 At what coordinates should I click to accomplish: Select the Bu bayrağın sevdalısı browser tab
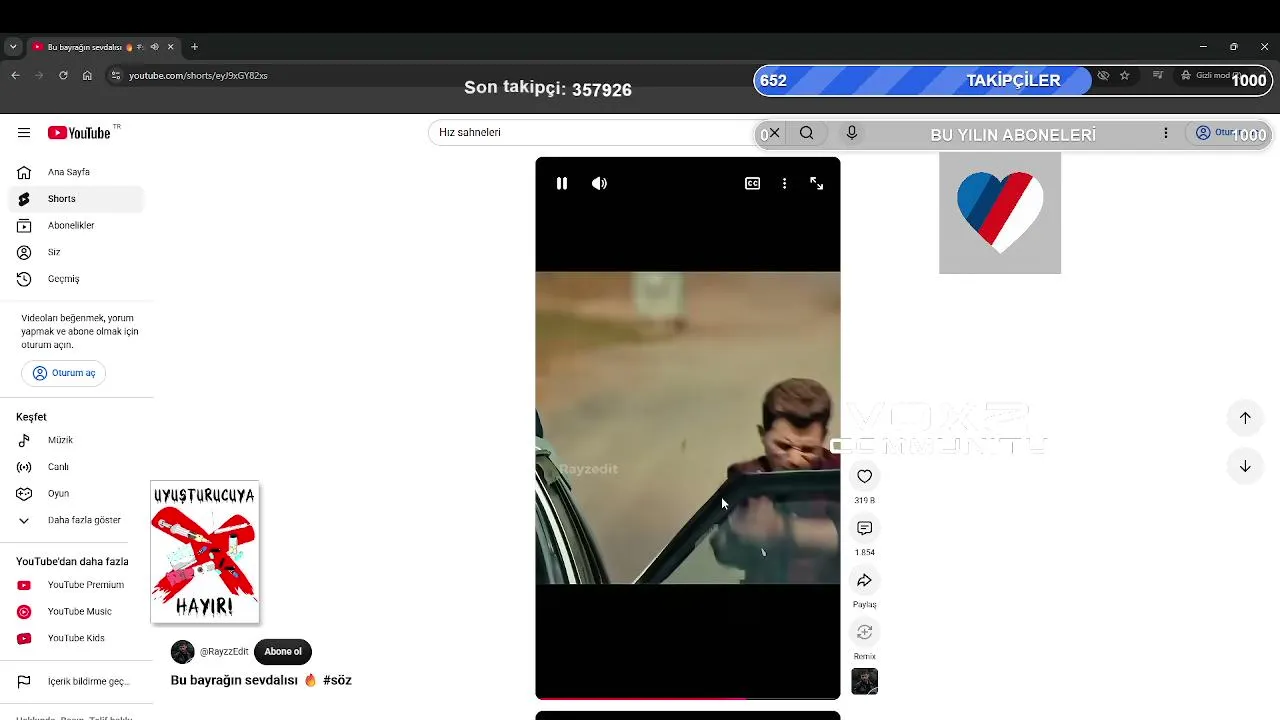coord(104,47)
